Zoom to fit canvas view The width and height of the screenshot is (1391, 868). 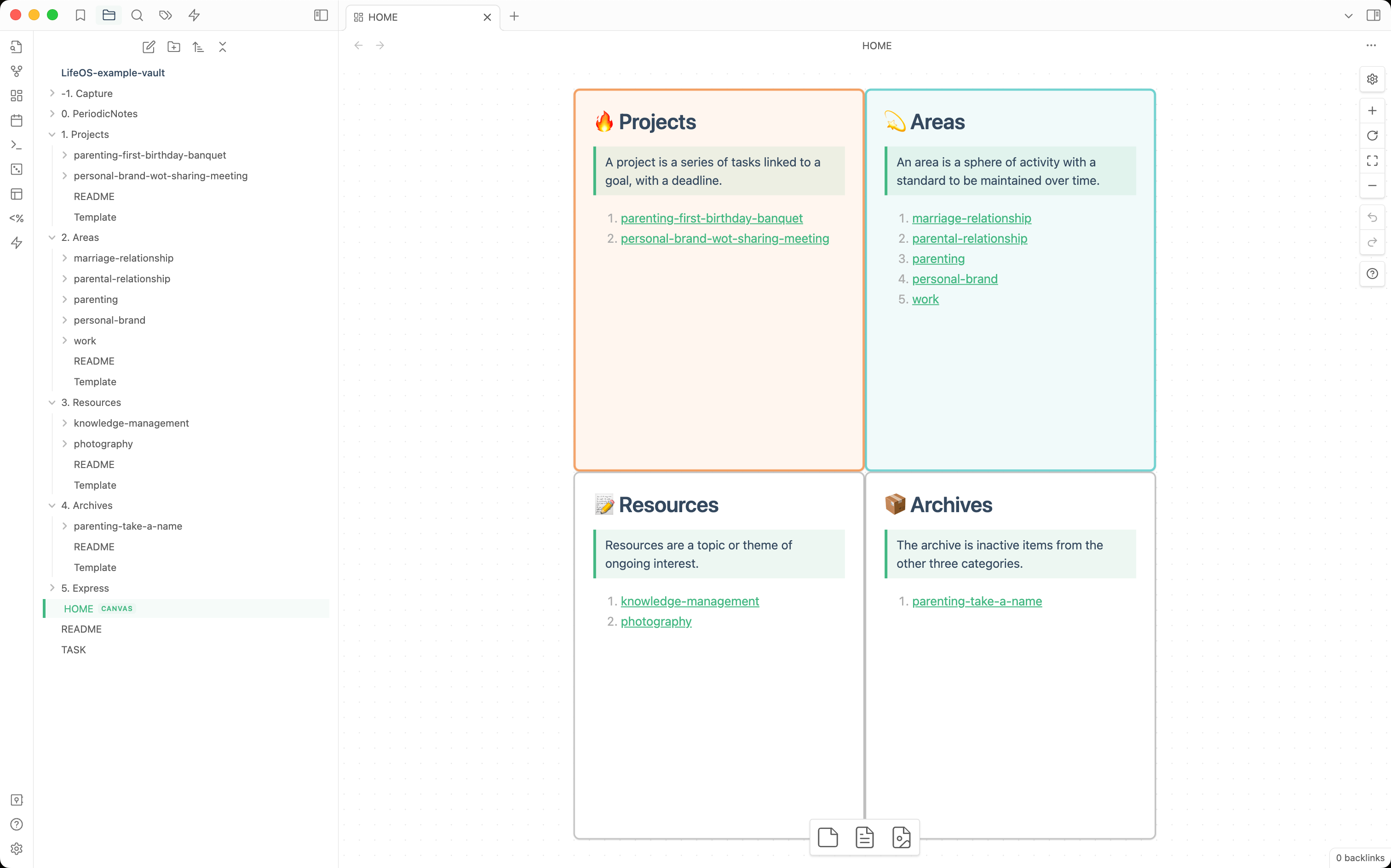[1372, 161]
